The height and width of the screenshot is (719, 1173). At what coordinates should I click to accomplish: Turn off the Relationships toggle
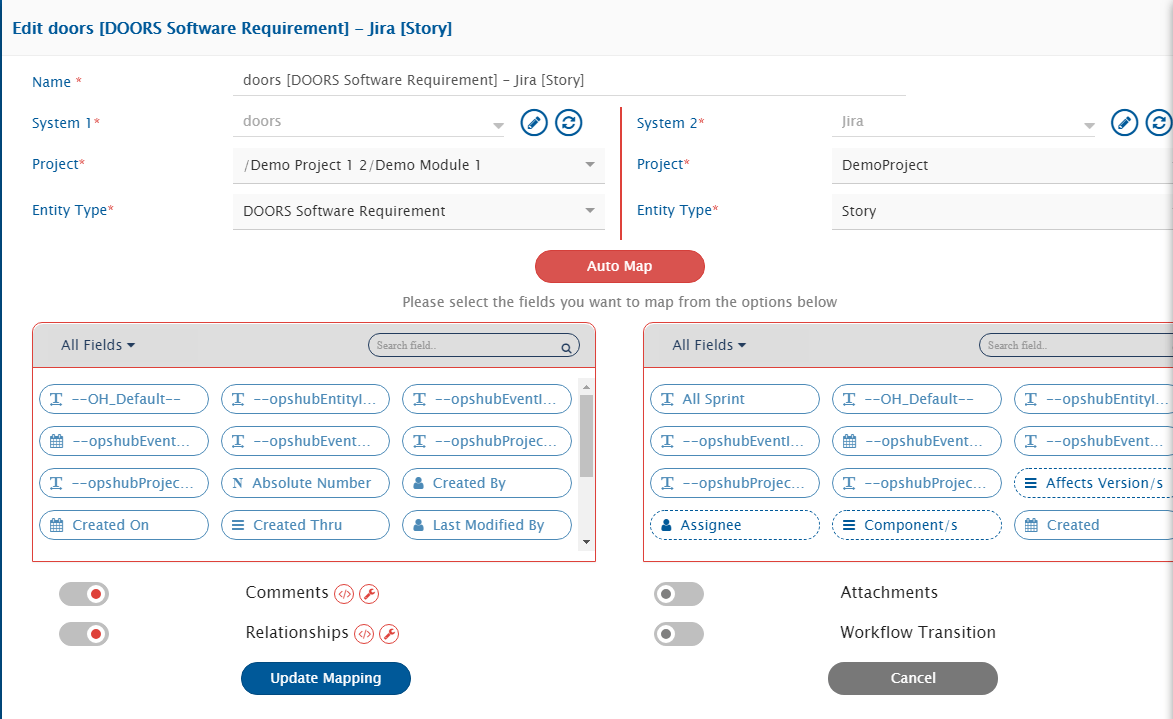point(84,634)
